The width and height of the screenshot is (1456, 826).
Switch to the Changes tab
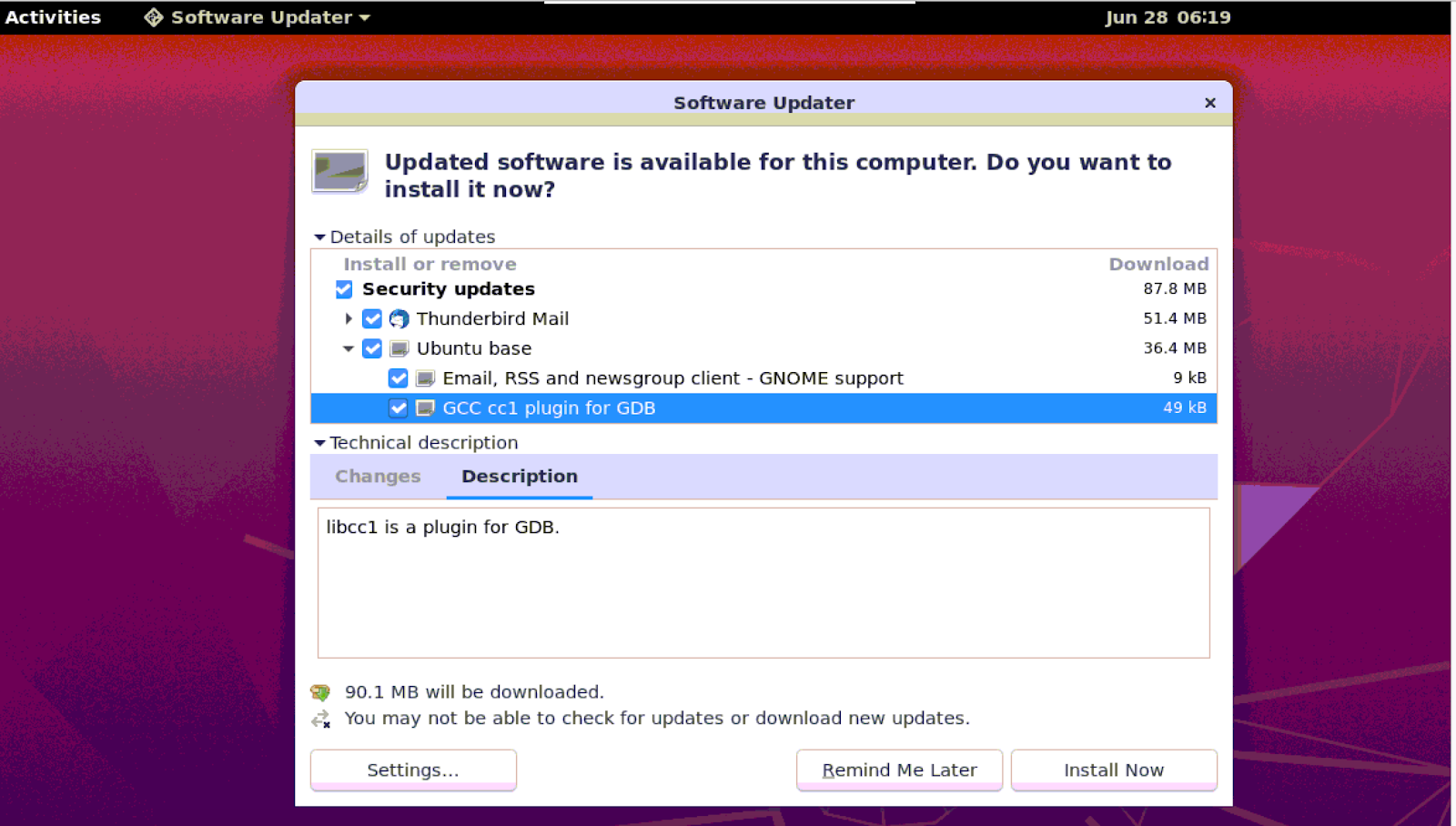point(378,477)
